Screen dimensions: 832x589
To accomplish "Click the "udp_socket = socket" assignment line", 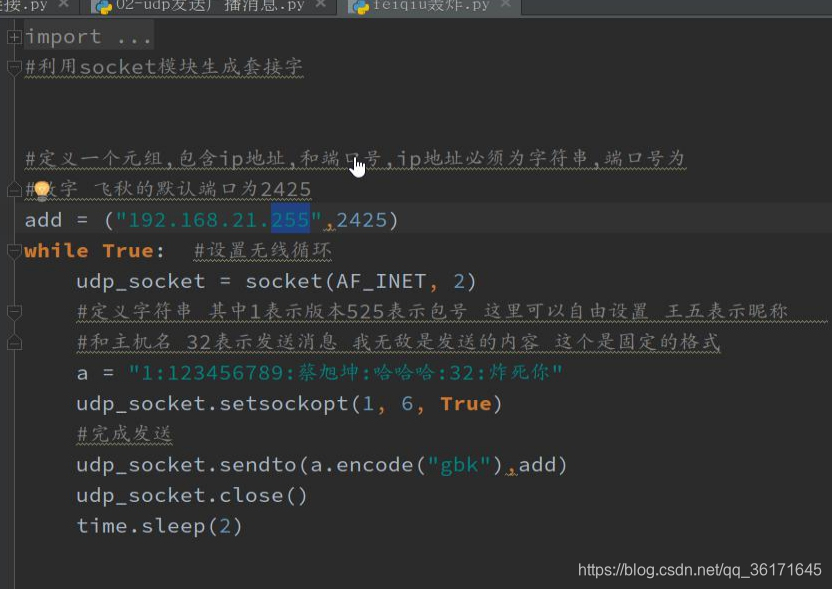I will coord(276,281).
